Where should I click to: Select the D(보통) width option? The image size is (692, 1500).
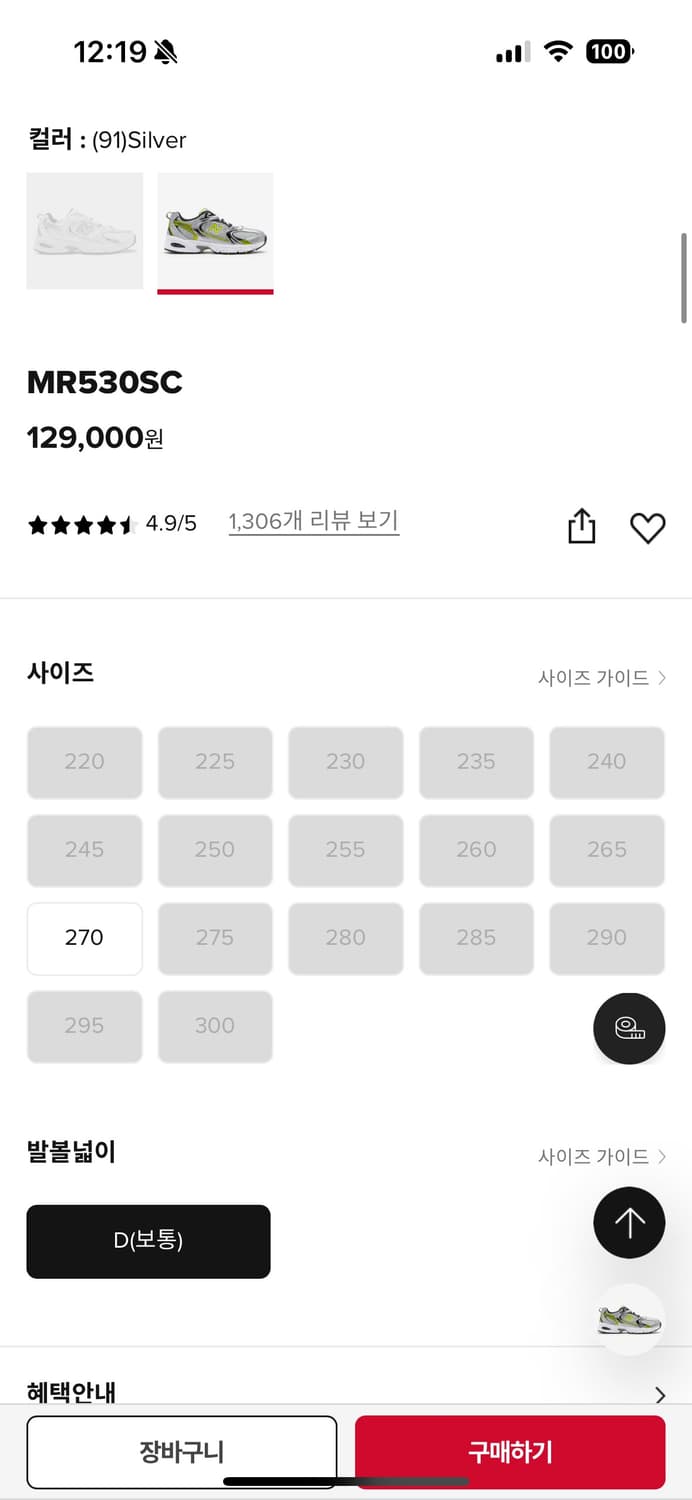(x=148, y=1241)
